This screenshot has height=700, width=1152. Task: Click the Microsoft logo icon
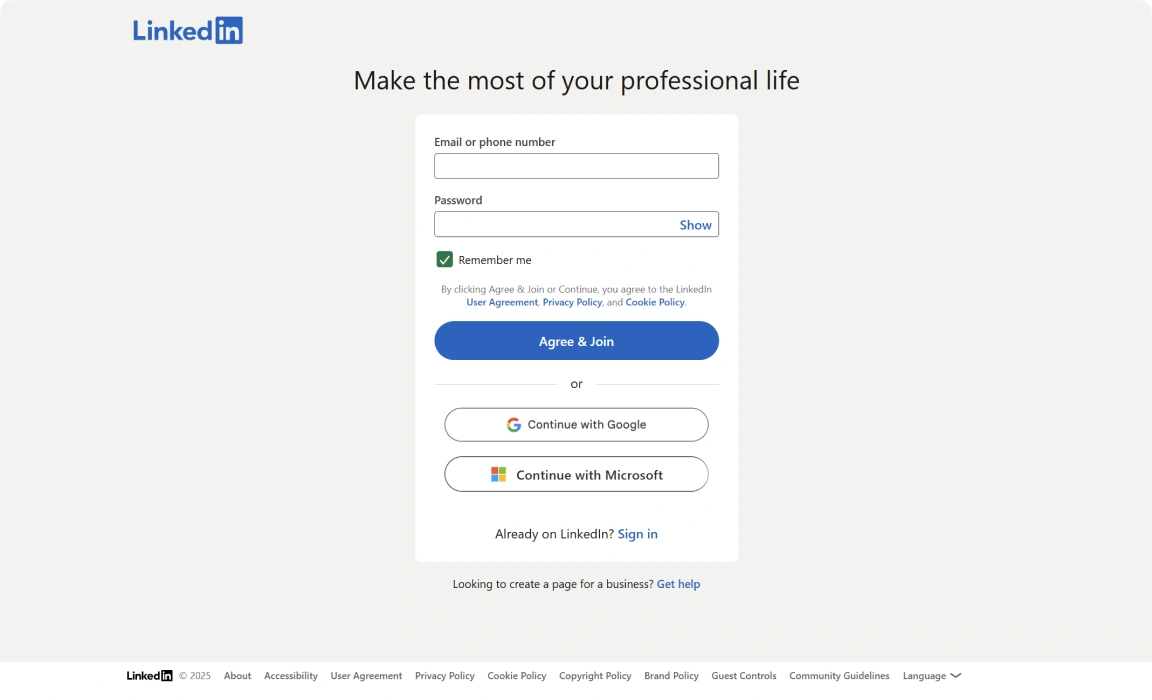pos(498,475)
